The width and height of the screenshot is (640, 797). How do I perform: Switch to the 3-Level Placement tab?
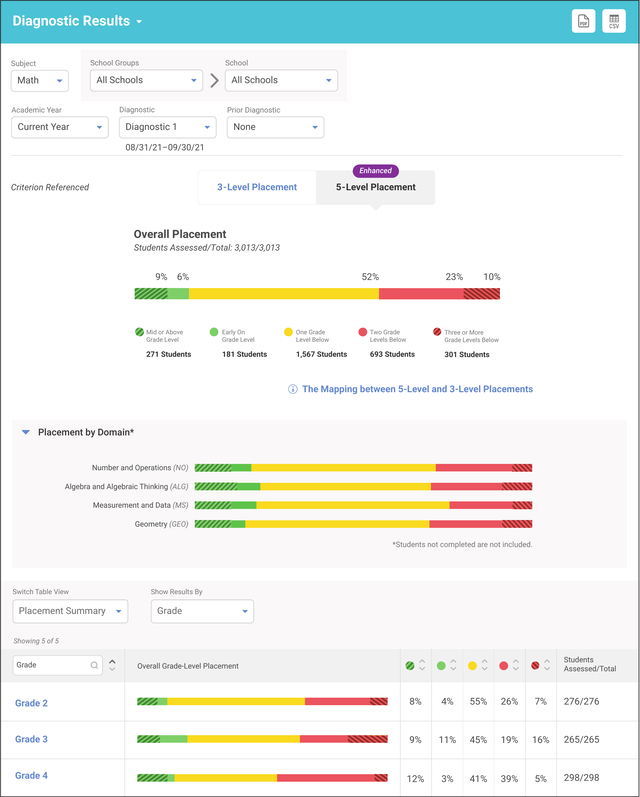pos(257,187)
